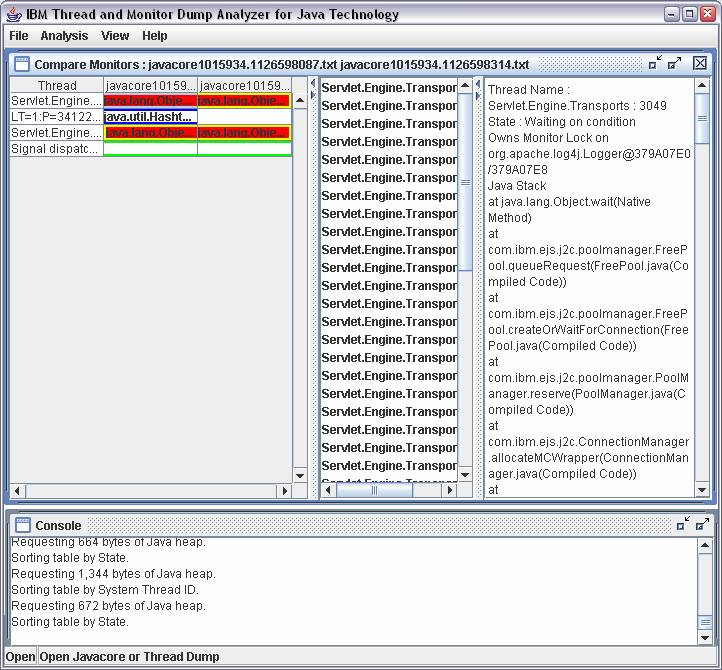Click the thread list's vertical scrollbar thumb
The image size is (722, 670).
[x=466, y=182]
